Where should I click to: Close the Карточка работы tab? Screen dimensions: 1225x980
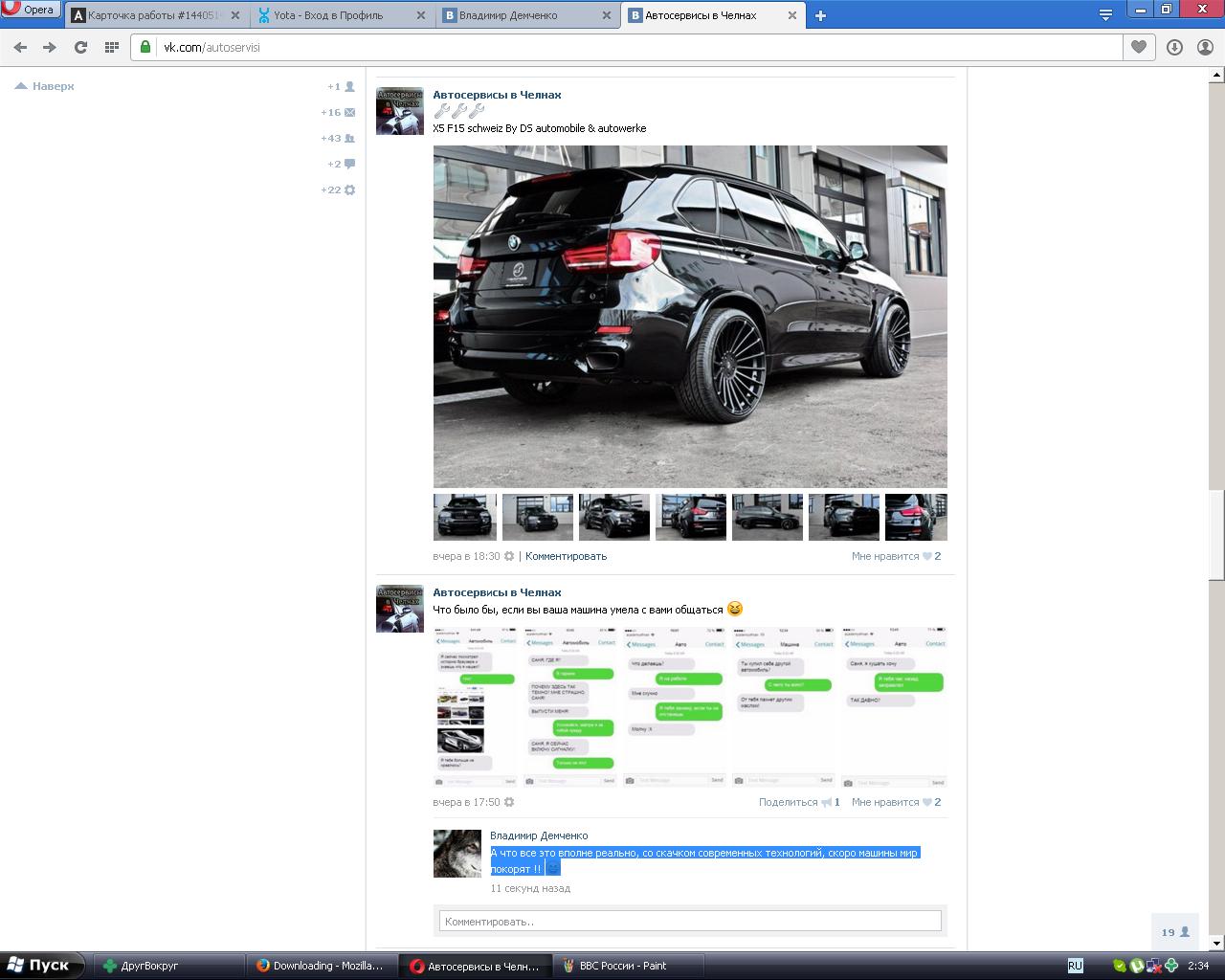[234, 15]
